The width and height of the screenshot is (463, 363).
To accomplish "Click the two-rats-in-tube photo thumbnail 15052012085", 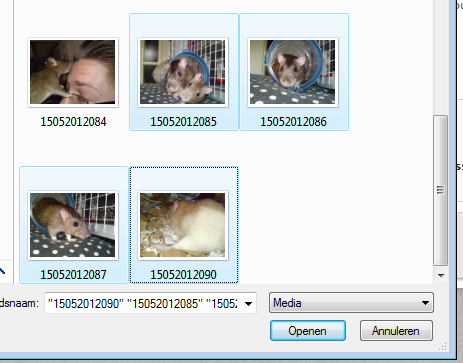I will pyautogui.click(x=183, y=72).
